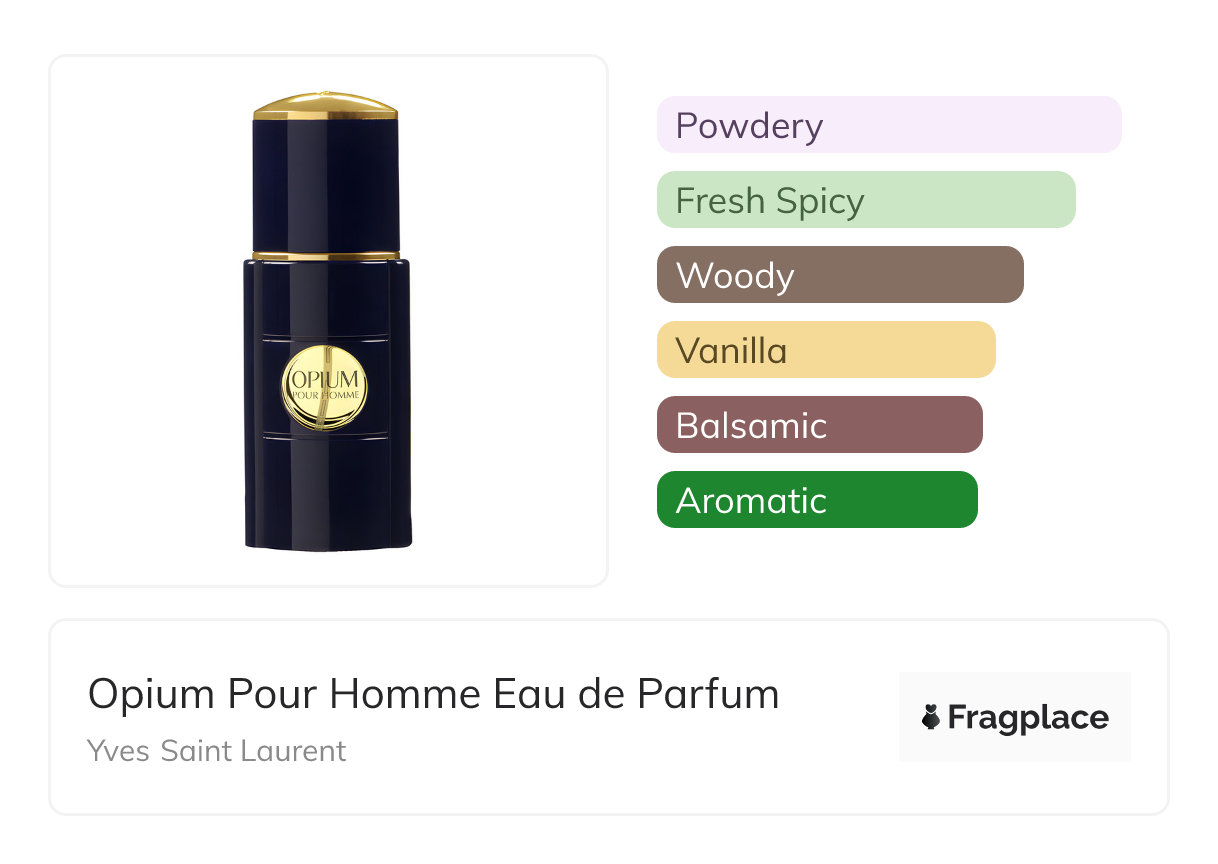Select the Powdery accord bar
The width and height of the screenshot is (1218, 864).
point(889,125)
